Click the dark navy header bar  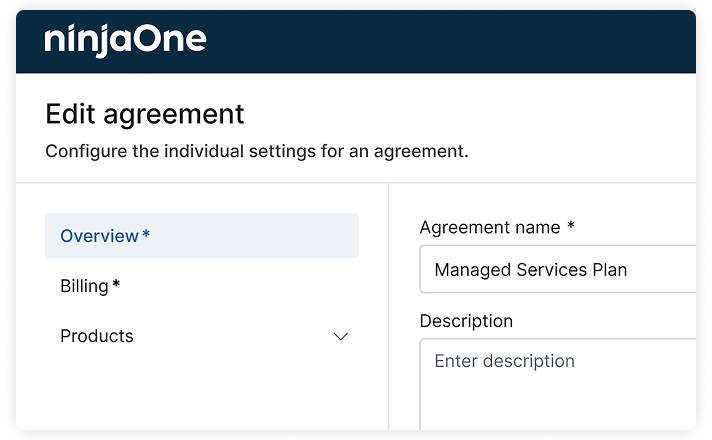pos(450,40)
